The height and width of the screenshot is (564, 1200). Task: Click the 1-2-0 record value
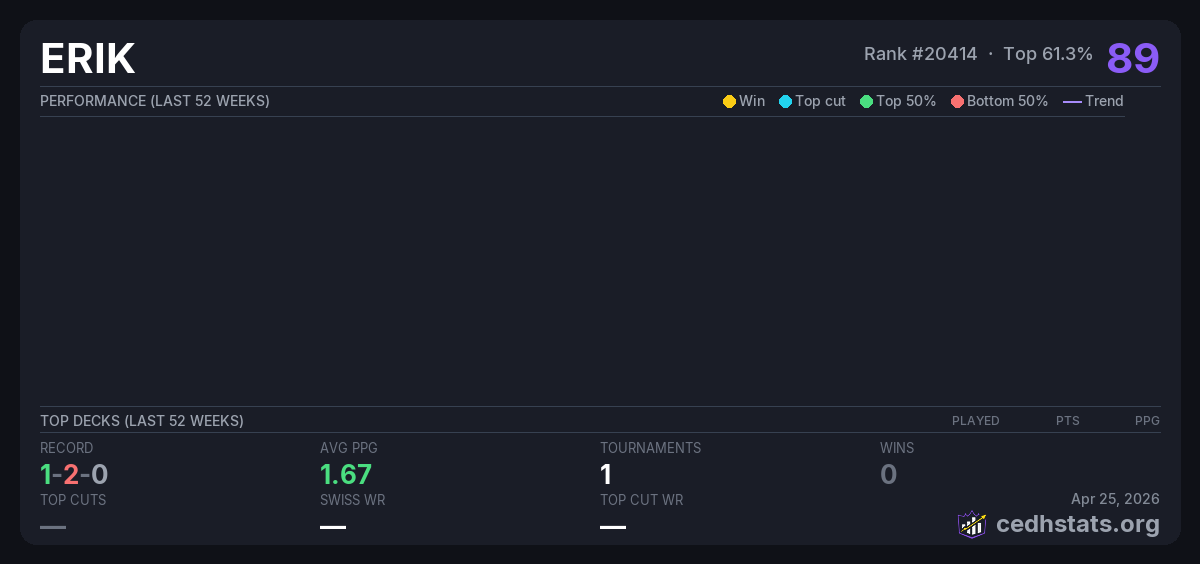tap(74, 474)
